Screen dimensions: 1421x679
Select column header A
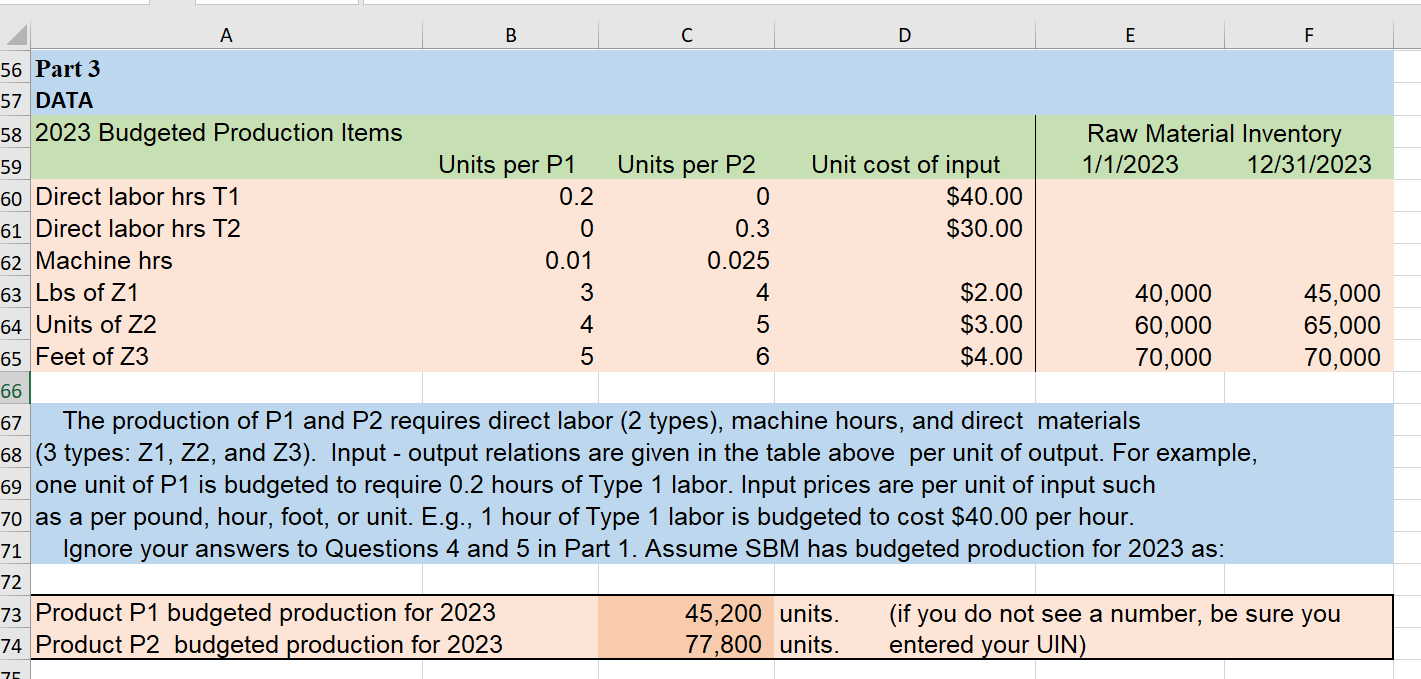point(226,35)
